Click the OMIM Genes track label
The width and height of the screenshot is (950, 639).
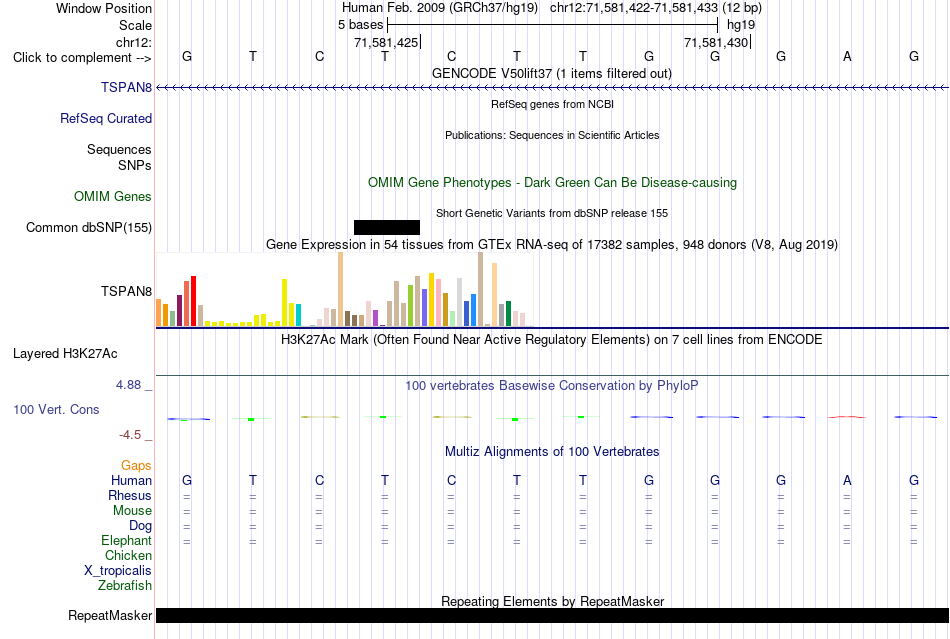point(112,196)
